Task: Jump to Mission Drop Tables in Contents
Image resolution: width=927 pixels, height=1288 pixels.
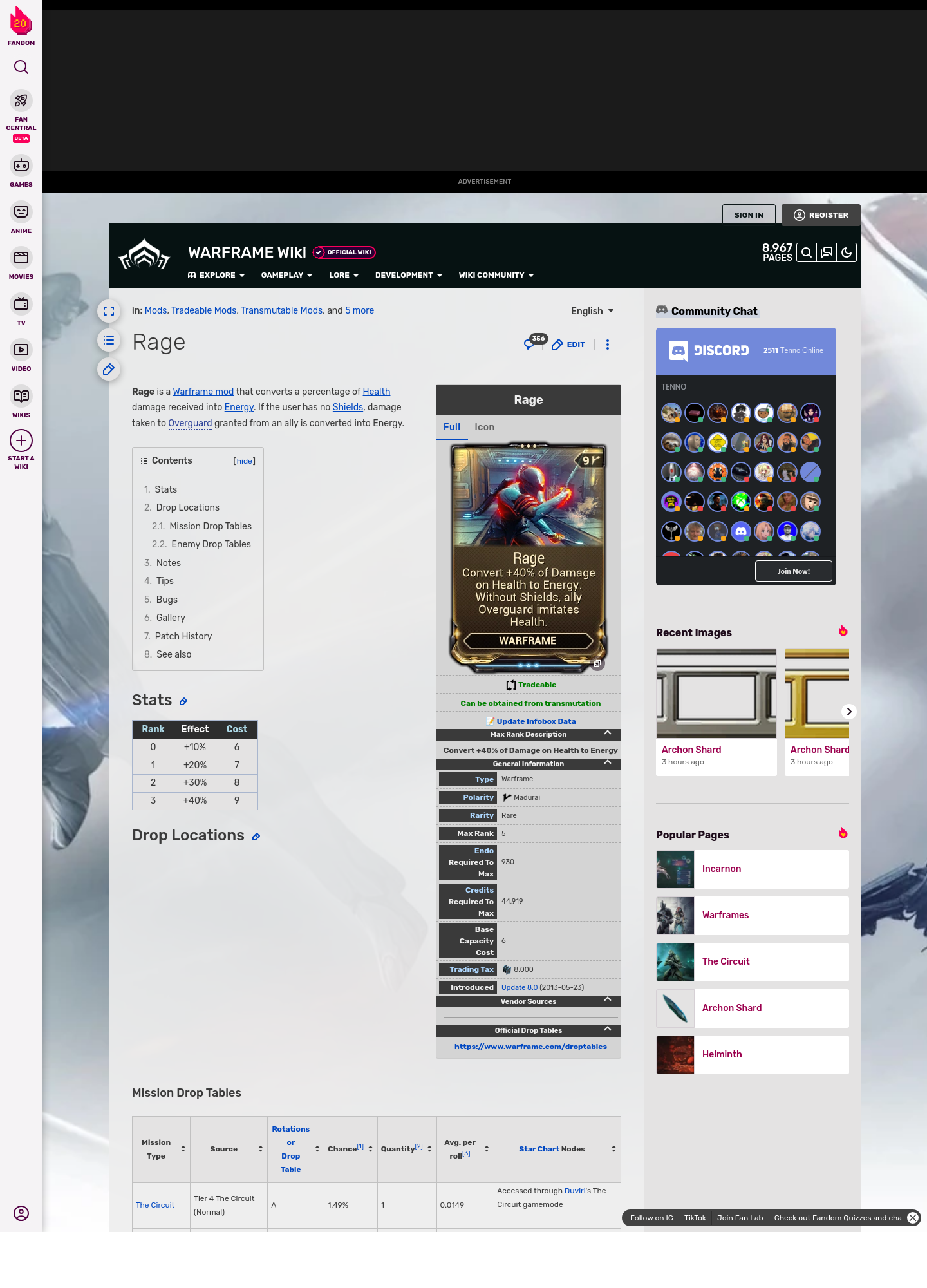Action: pyautogui.click(x=211, y=526)
